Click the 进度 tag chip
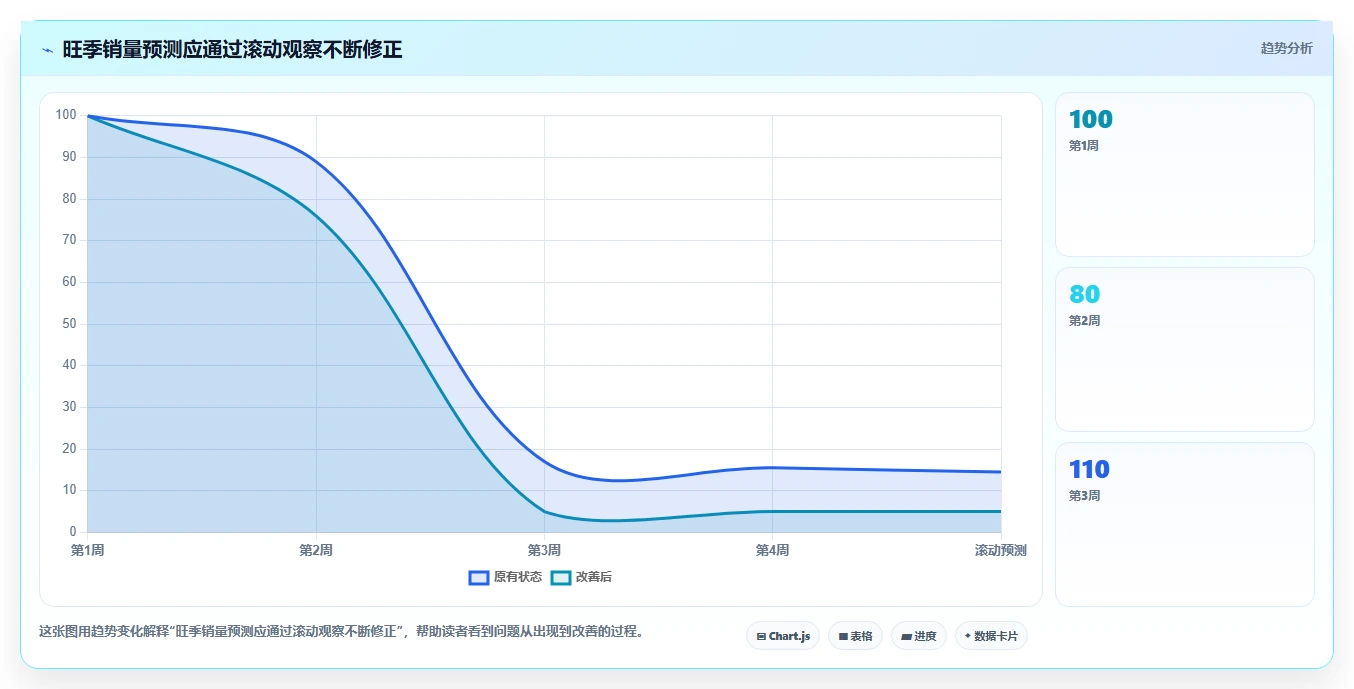 pos(919,636)
